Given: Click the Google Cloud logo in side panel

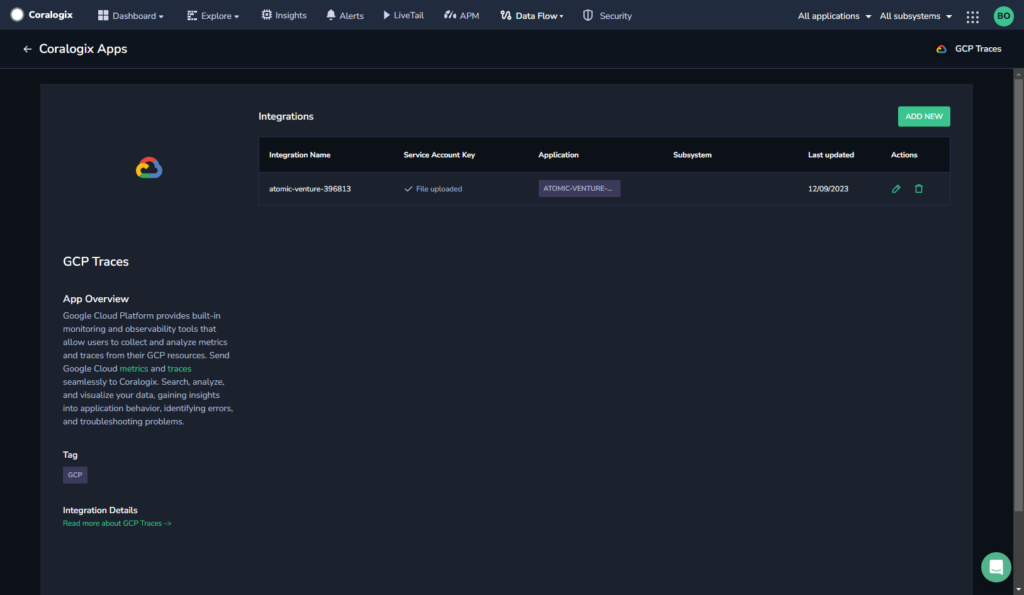Looking at the screenshot, I should (149, 168).
